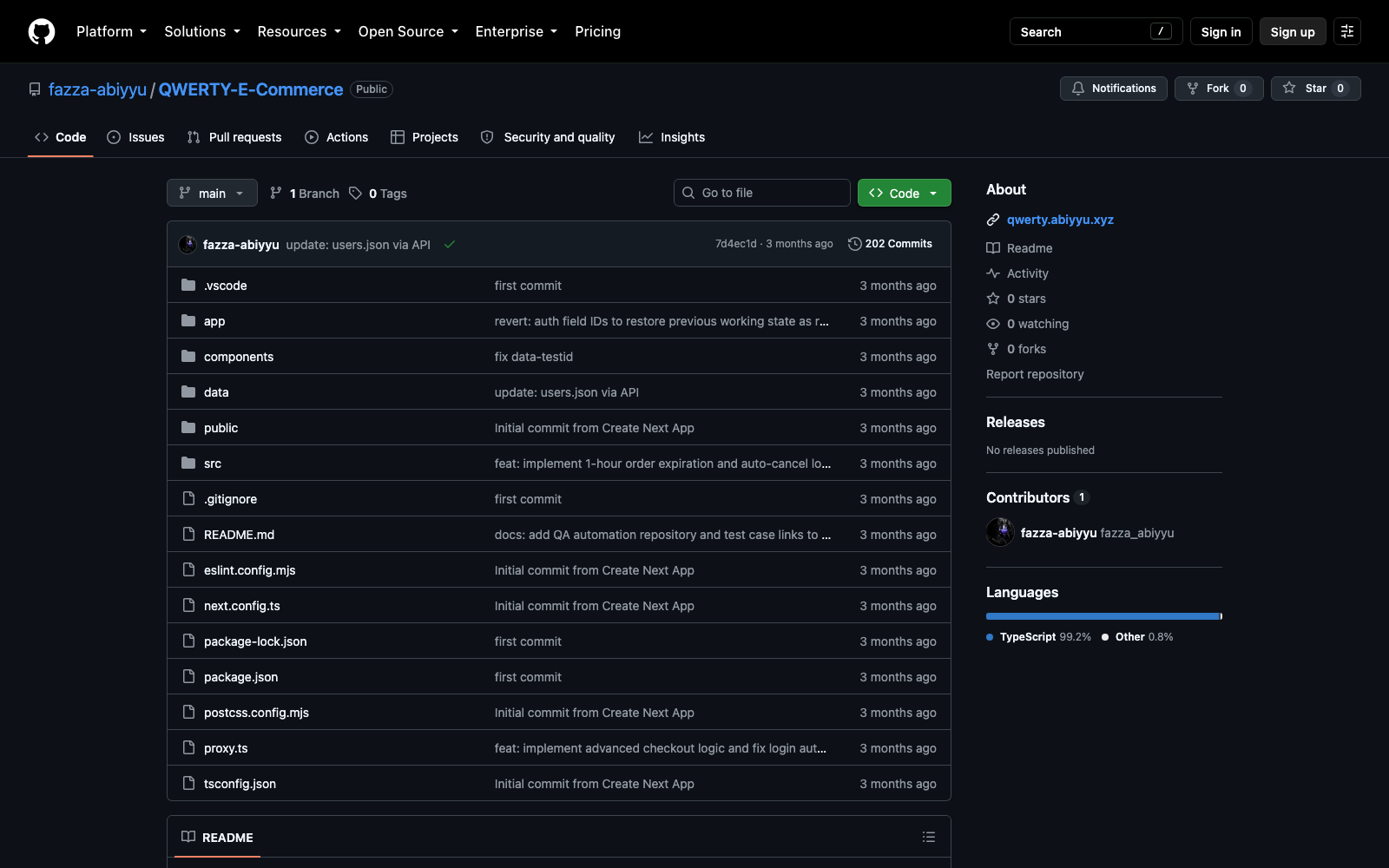Click the app folder icon
The image size is (1389, 868).
click(188, 320)
